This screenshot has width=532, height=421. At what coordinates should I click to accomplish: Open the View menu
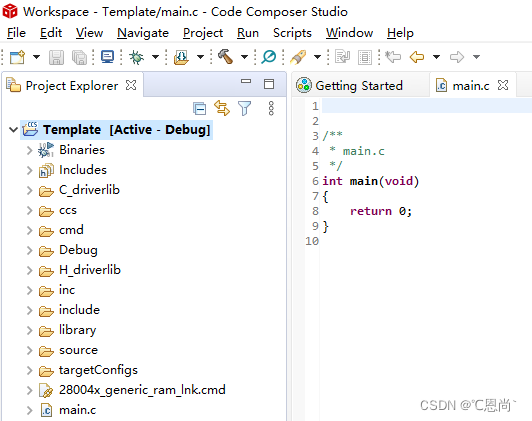point(89,33)
